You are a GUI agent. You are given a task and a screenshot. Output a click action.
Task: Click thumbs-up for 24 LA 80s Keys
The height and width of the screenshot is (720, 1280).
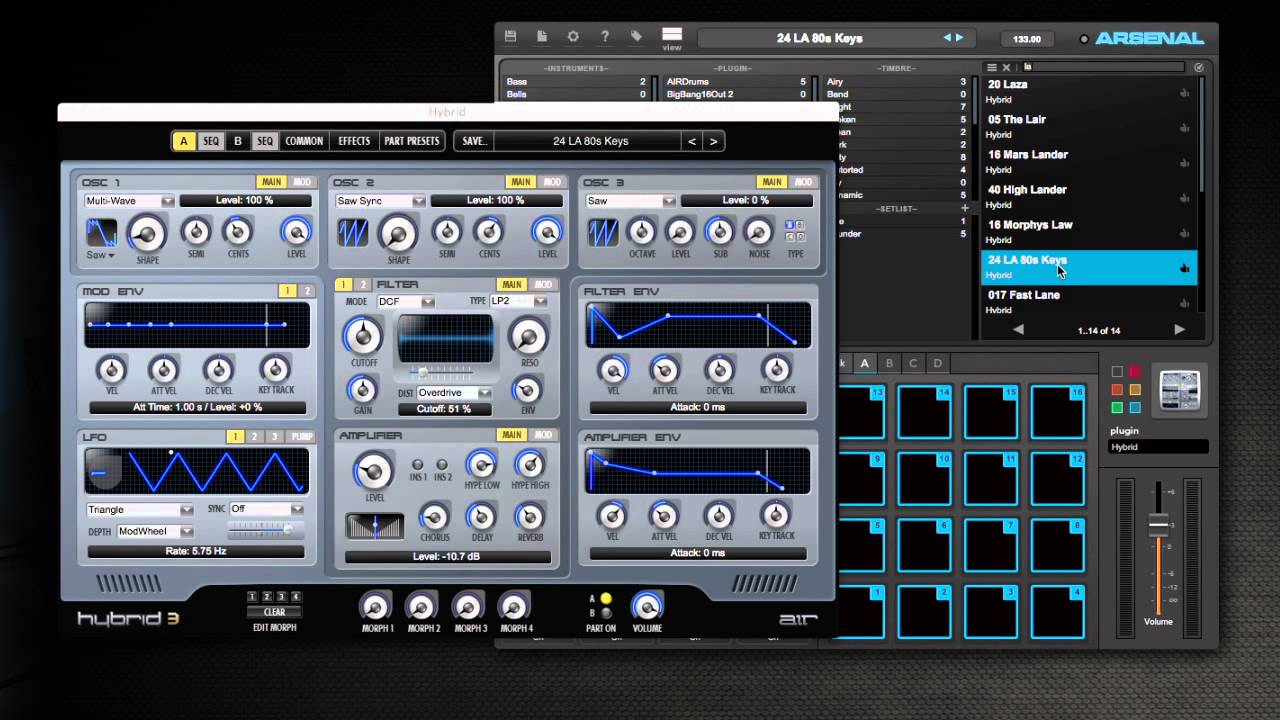1185,268
